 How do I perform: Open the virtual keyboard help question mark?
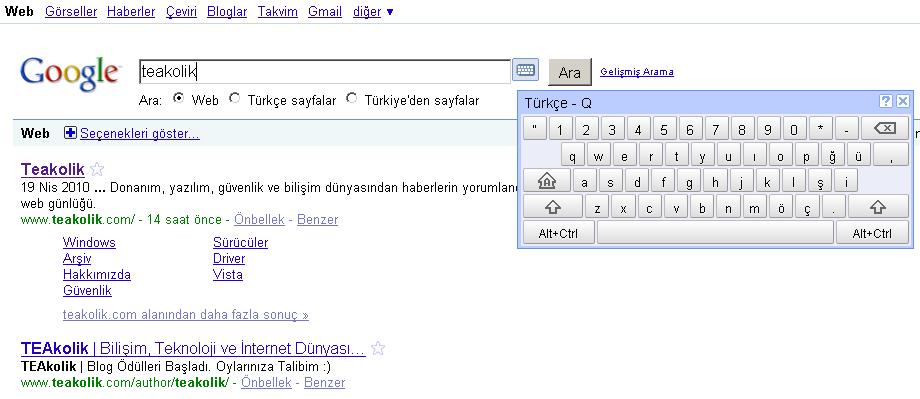pos(885,102)
